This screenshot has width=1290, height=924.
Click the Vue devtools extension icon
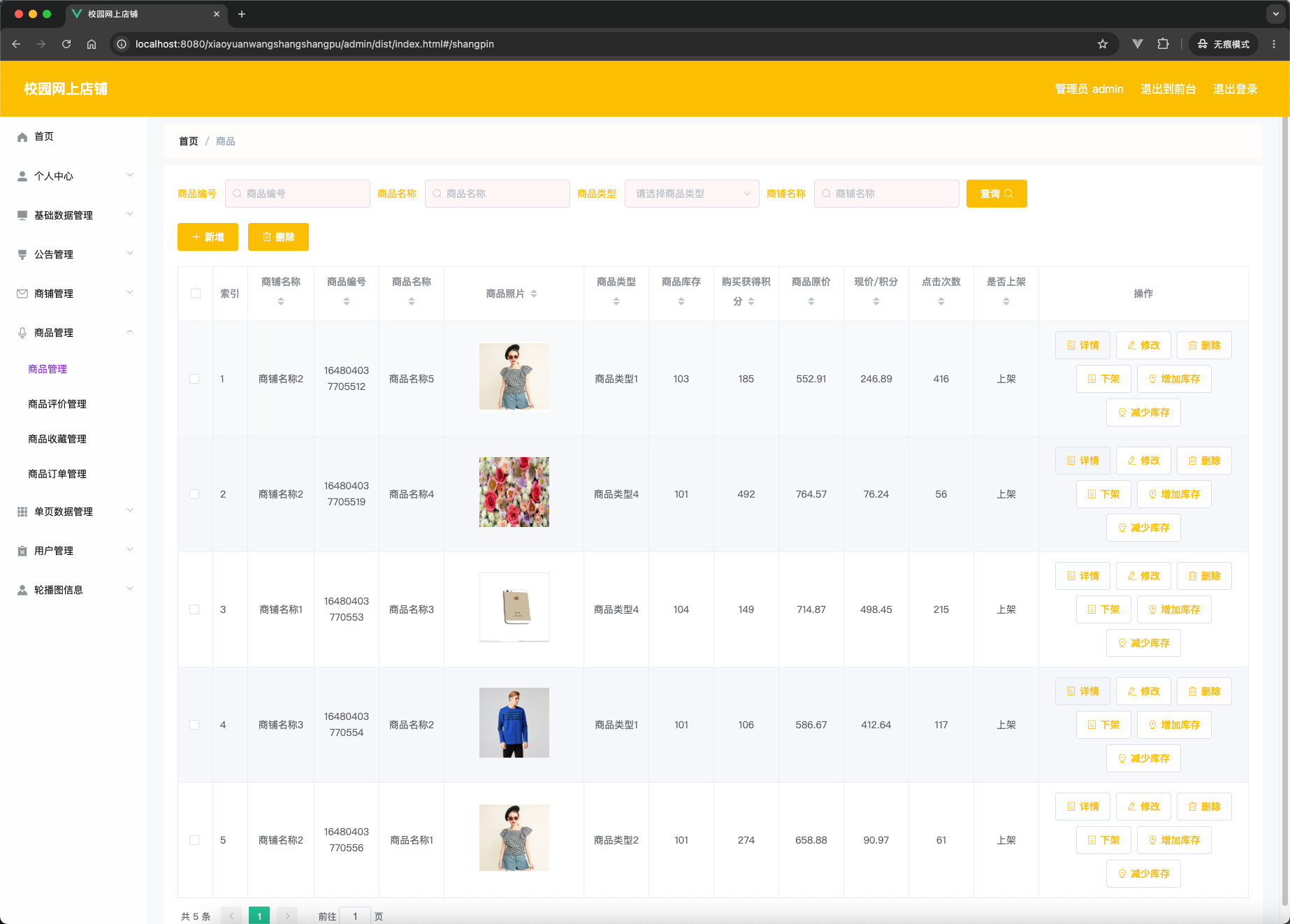click(x=1138, y=44)
